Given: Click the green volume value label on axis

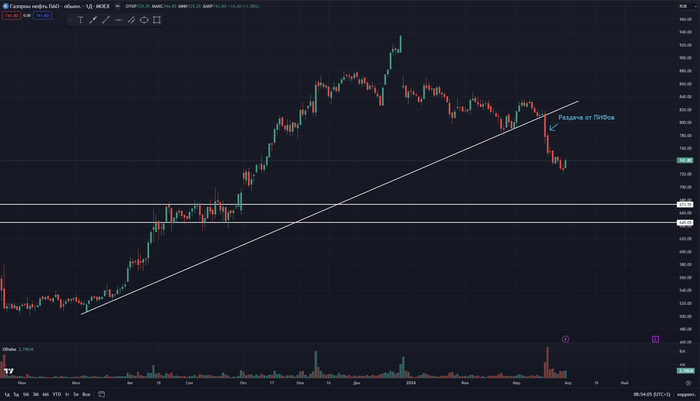Looking at the screenshot, I should pyautogui.click(x=685, y=371).
